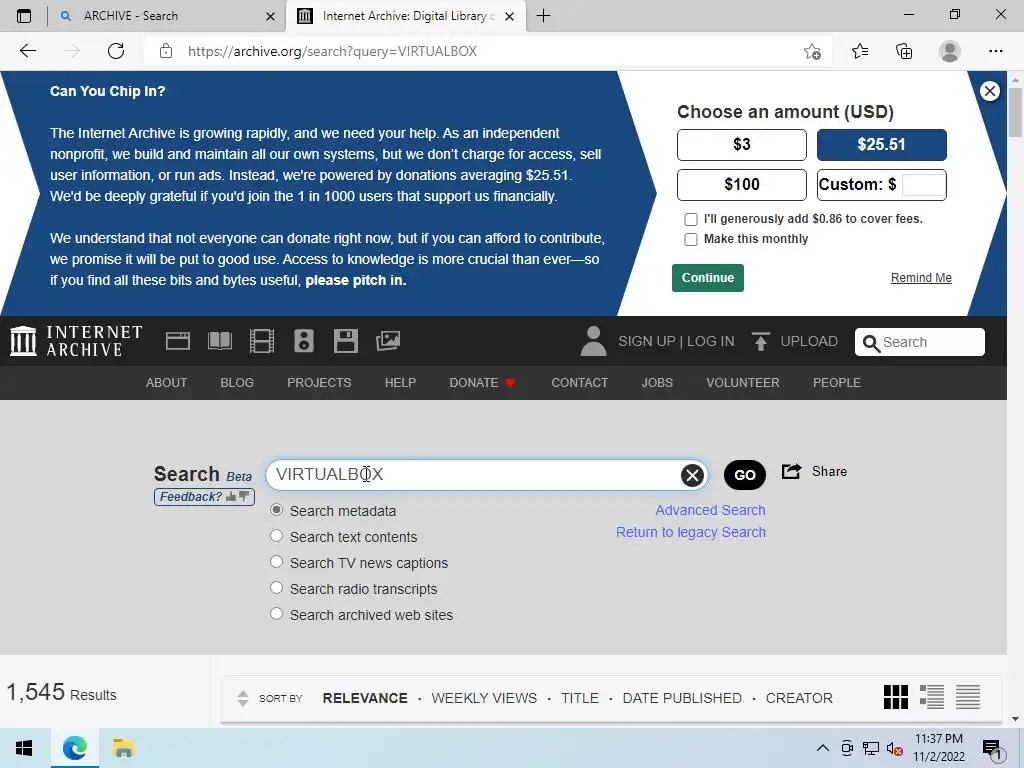
Task: Refresh the current page
Action: point(116,51)
